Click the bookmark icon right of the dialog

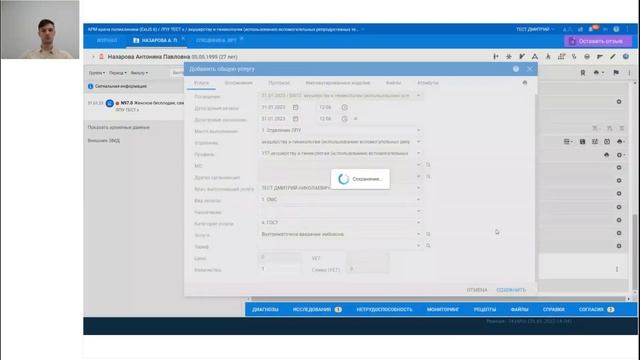[x=583, y=73]
